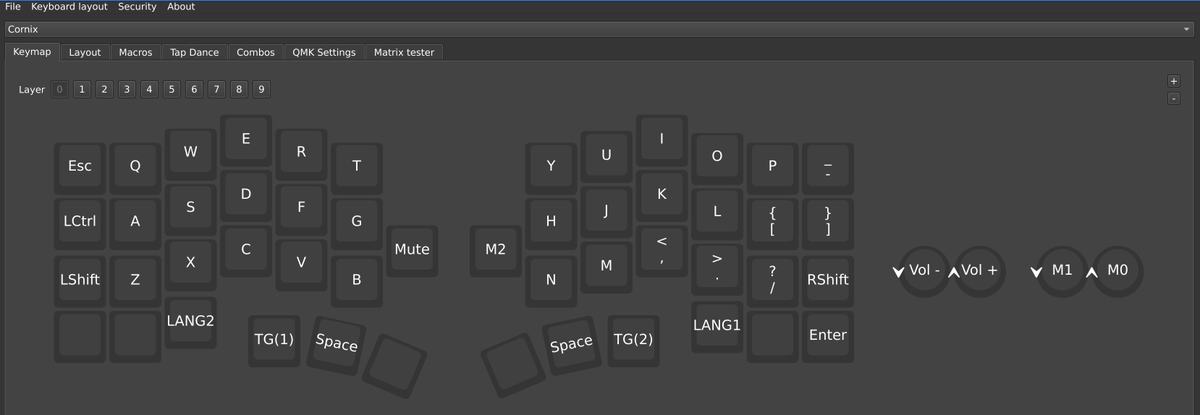Open the About menu
The width and height of the screenshot is (1200, 415).
coord(181,7)
